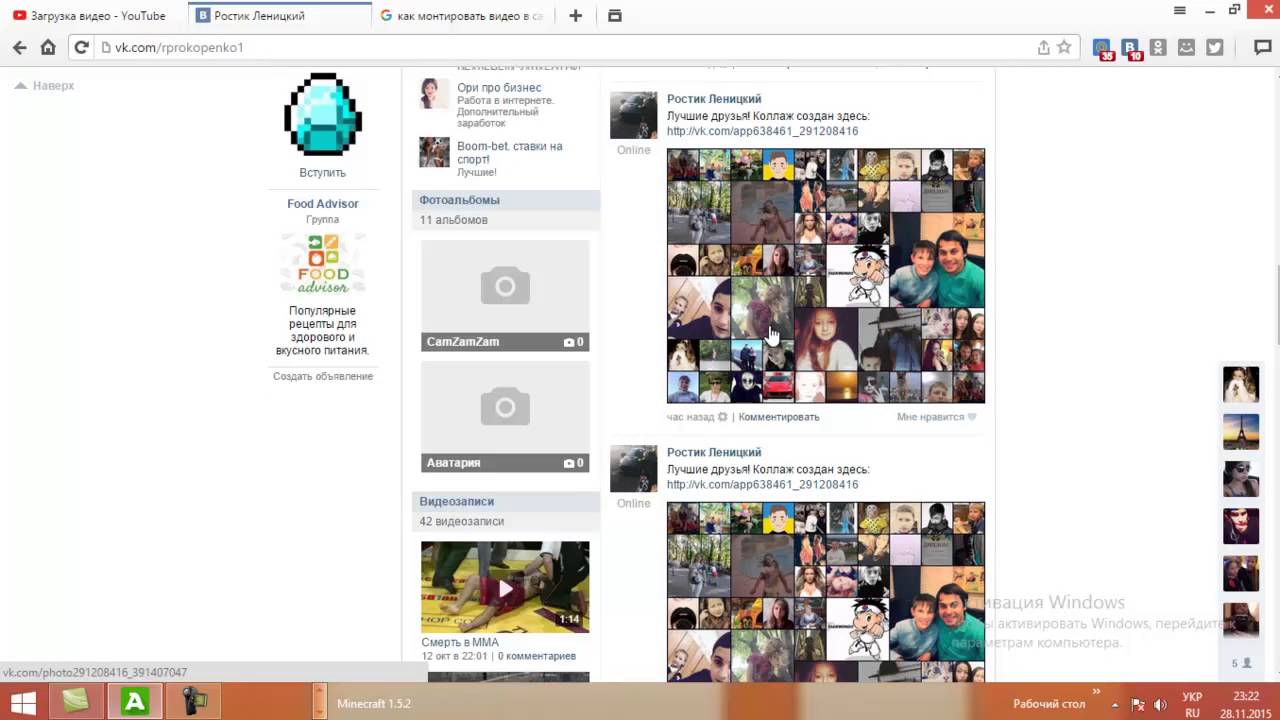Click the second post's author avatar
The width and height of the screenshot is (1280, 720).
(x=634, y=468)
